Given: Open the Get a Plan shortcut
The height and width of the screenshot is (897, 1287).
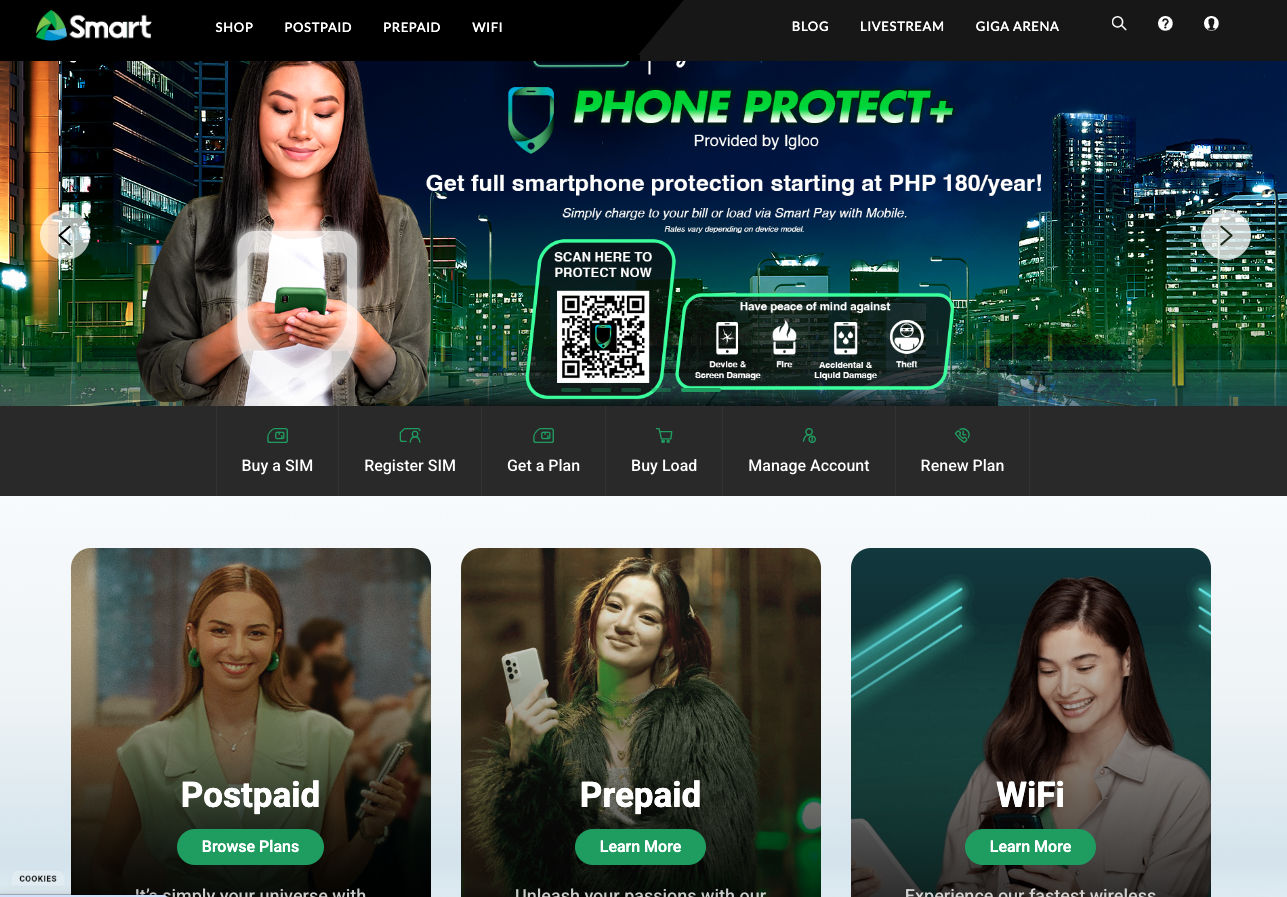Looking at the screenshot, I should pyautogui.click(x=543, y=451).
